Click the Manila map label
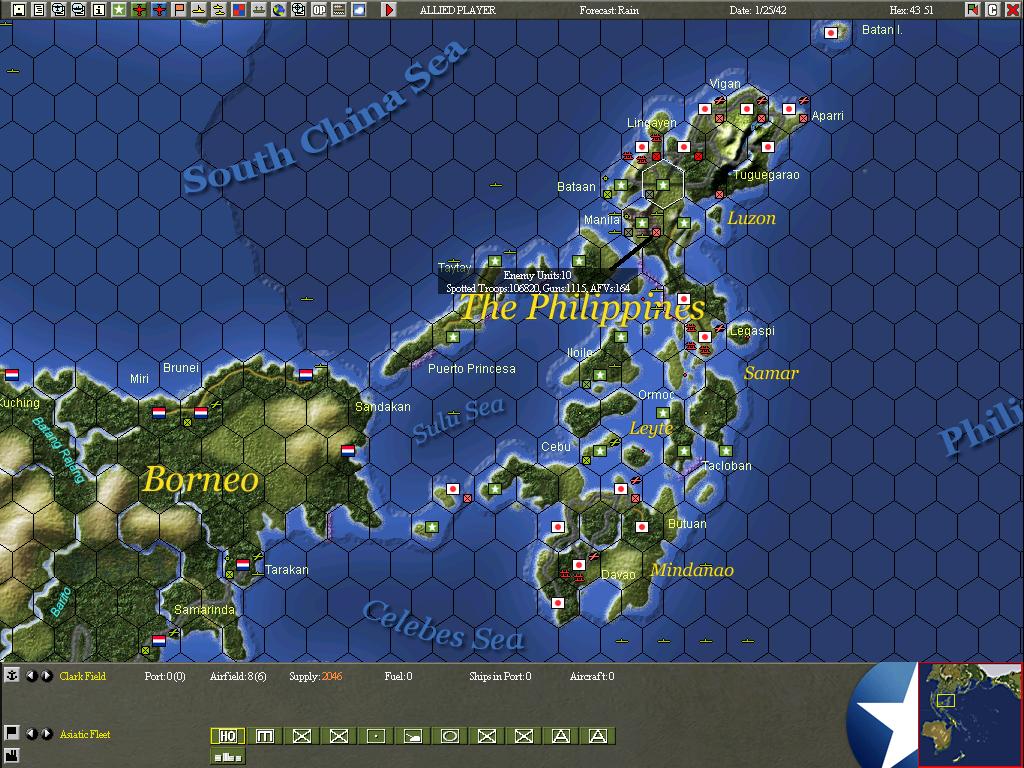This screenshot has width=1024, height=768. coord(601,219)
